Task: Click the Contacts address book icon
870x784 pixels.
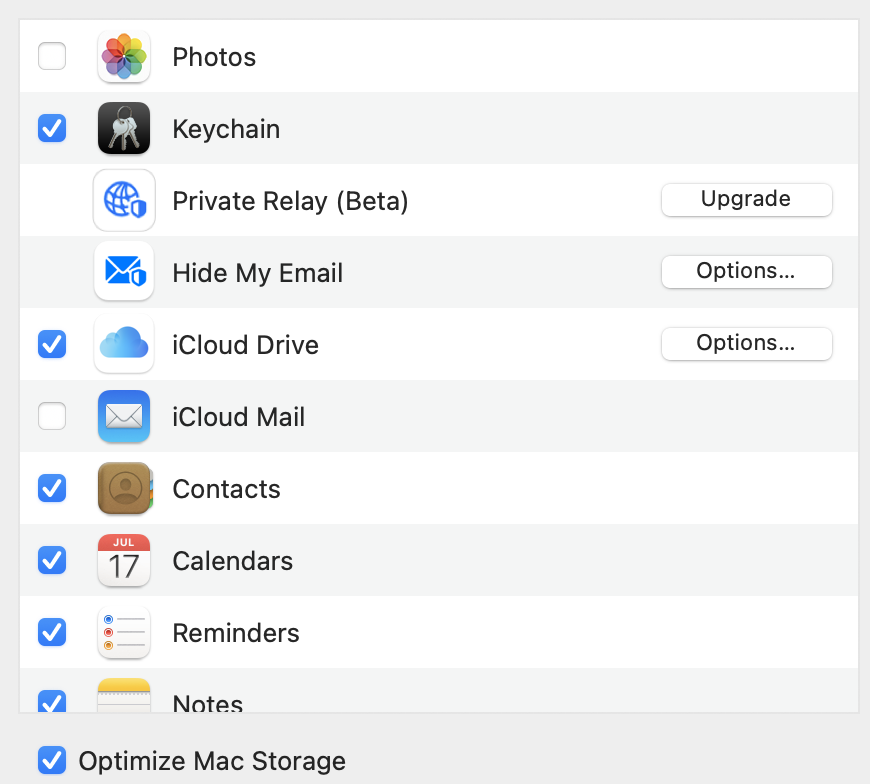Action: [x=124, y=488]
